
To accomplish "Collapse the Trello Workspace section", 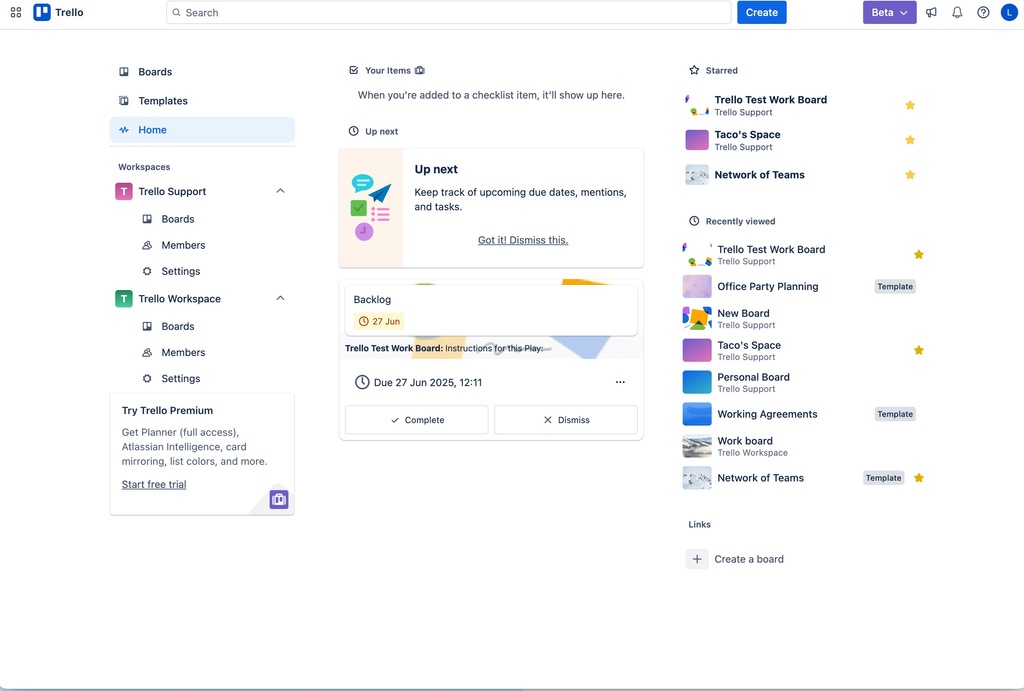I will tap(280, 298).
